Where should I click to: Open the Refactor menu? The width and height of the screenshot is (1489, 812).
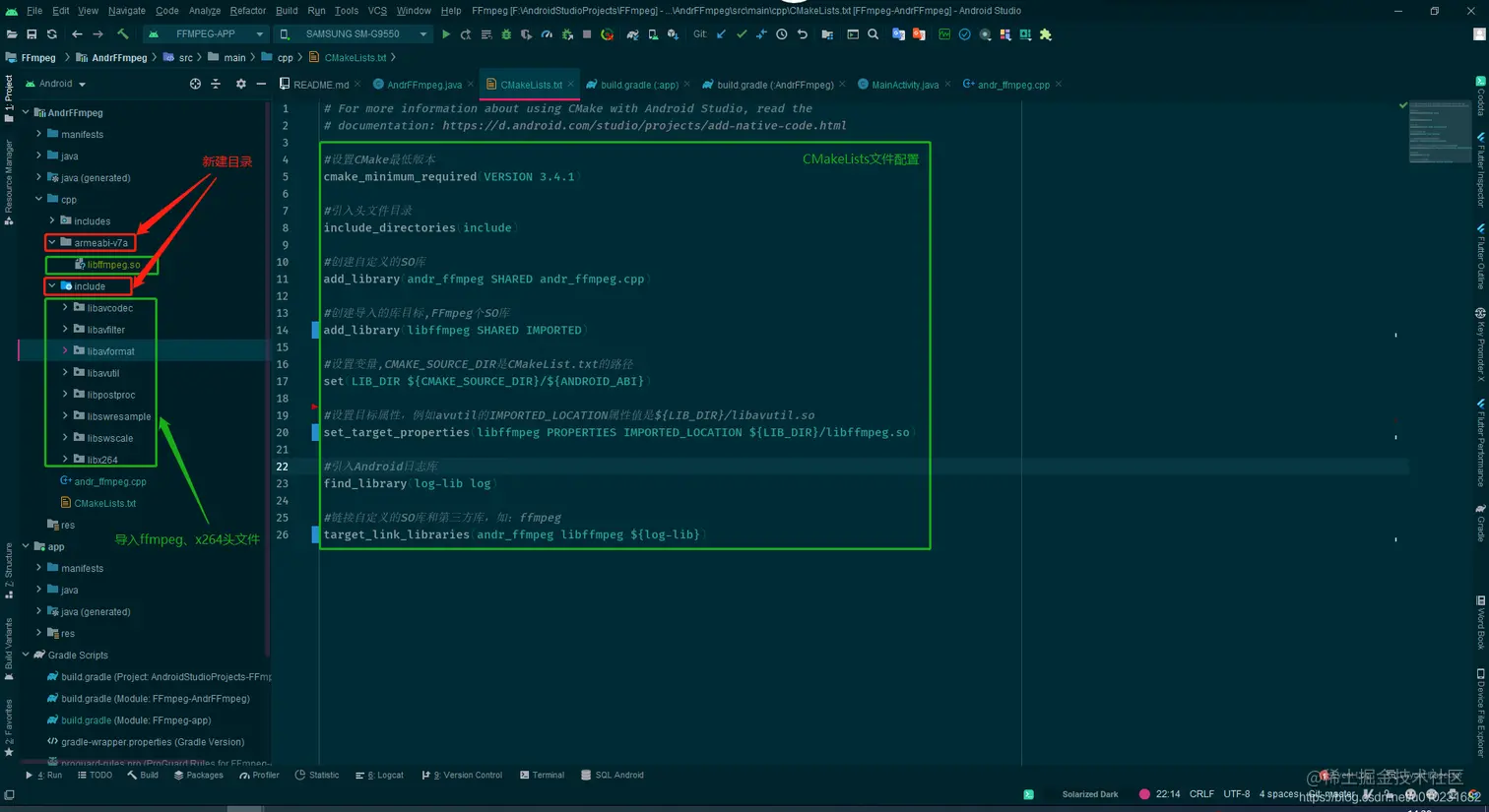pos(247,11)
